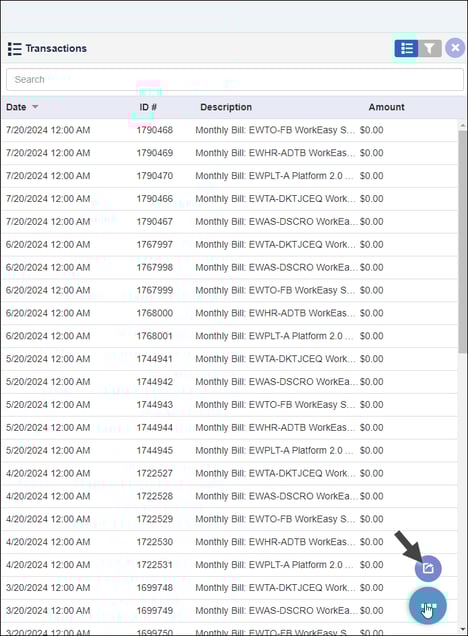Click the Transactions list icon in the header
The height and width of the screenshot is (636, 468).
(x=15, y=49)
